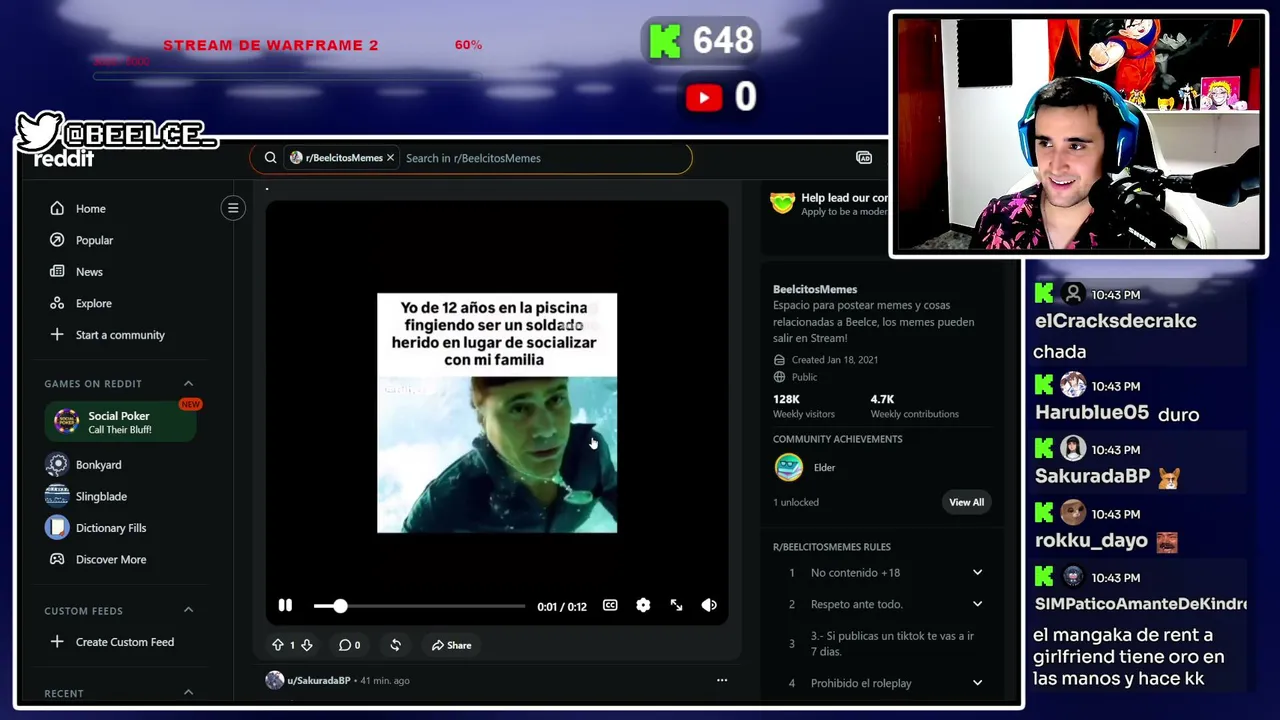
Task: Click chat username elCracksdecrakc
Action: coord(1115,321)
